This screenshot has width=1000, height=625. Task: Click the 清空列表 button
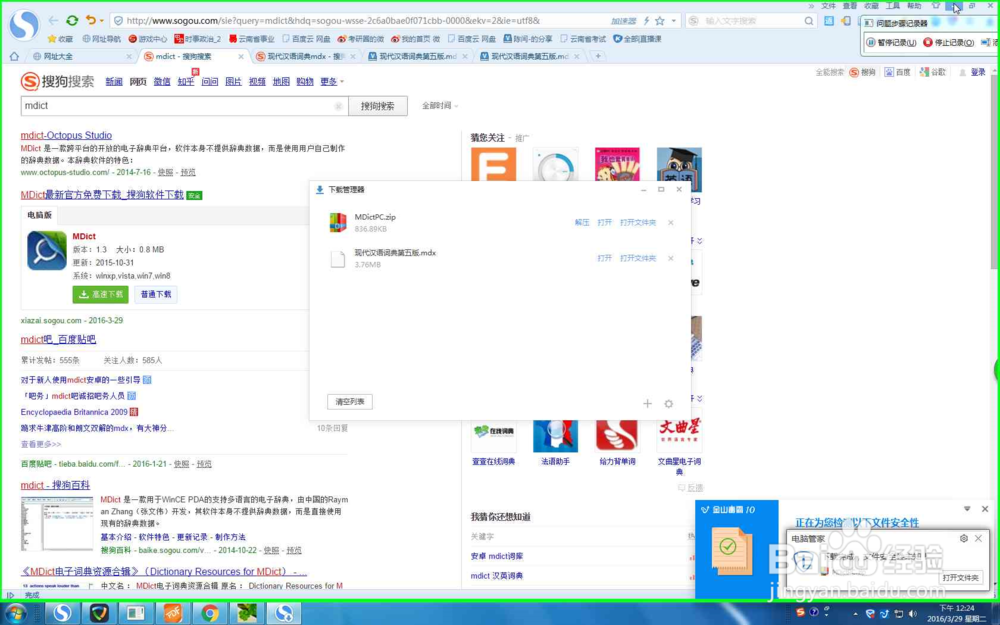(x=349, y=402)
